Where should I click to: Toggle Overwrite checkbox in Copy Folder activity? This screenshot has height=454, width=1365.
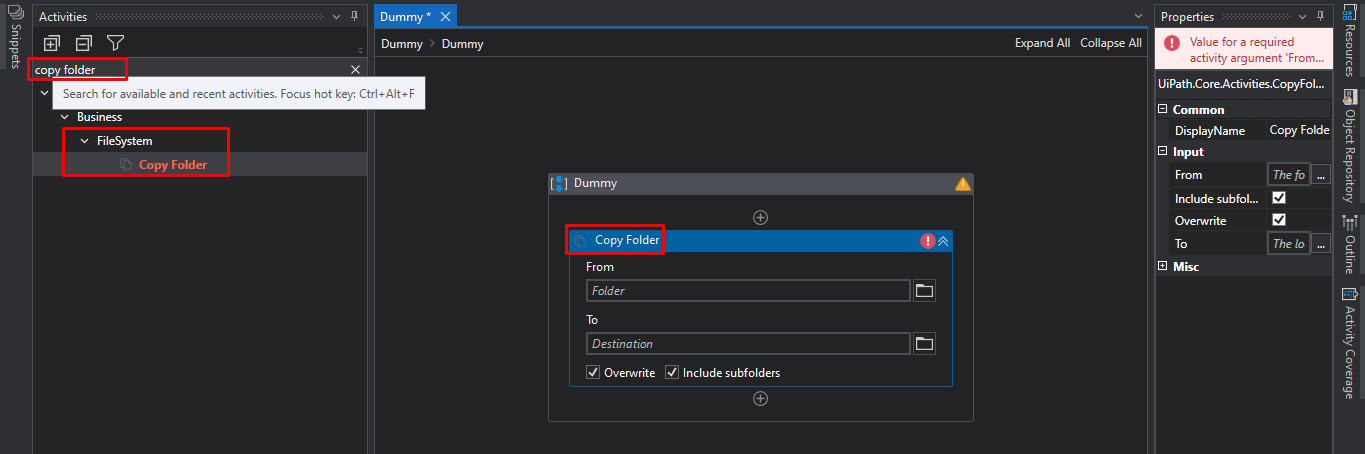[592, 373]
